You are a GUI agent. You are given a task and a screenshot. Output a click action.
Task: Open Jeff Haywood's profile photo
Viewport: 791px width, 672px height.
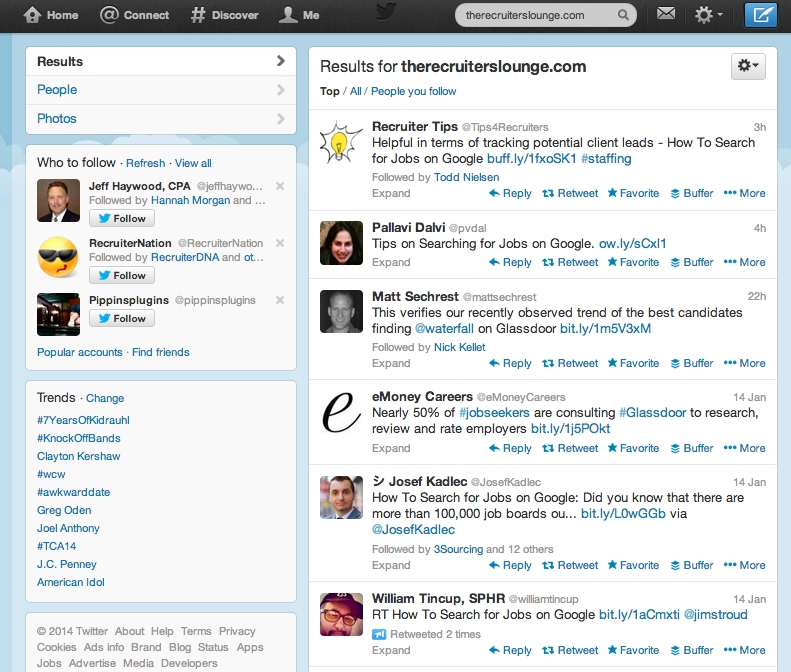(x=59, y=200)
